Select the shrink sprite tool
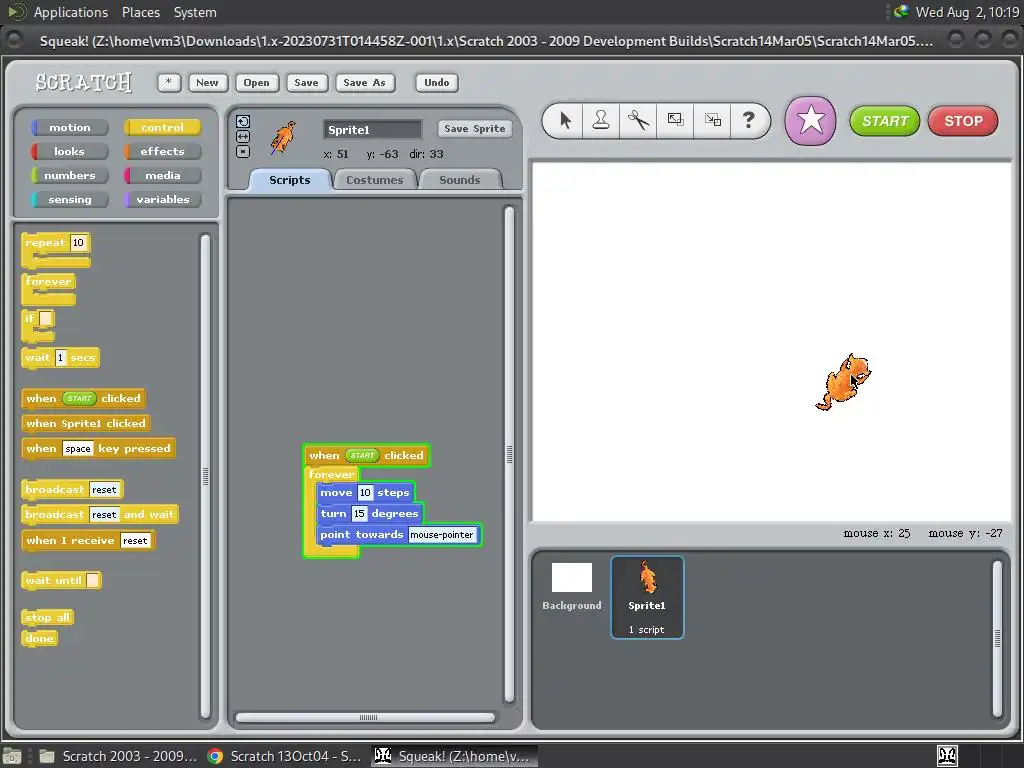 [712, 120]
